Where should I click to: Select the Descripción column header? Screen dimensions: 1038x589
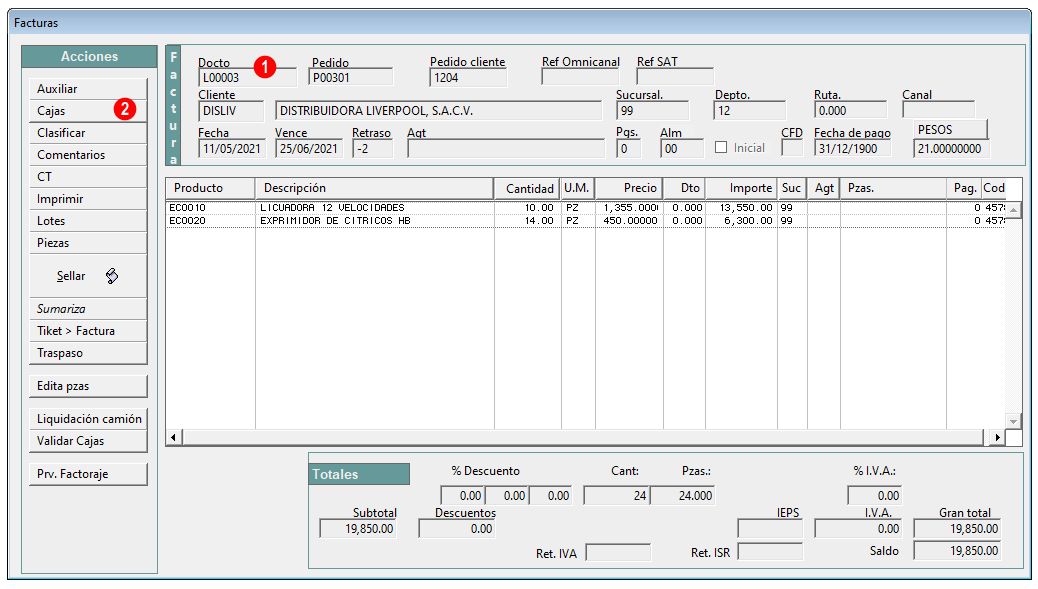(x=375, y=188)
